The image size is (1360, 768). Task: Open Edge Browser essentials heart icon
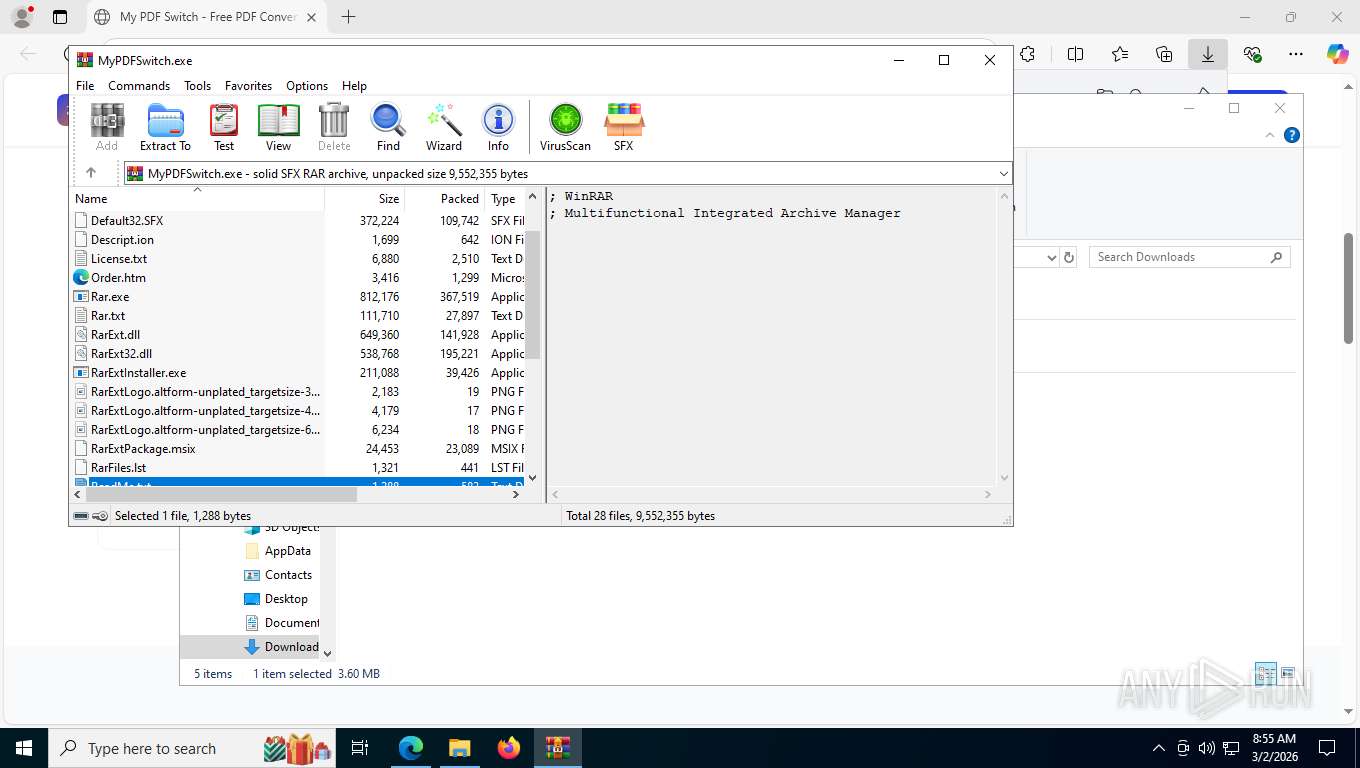pyautogui.click(x=1252, y=54)
